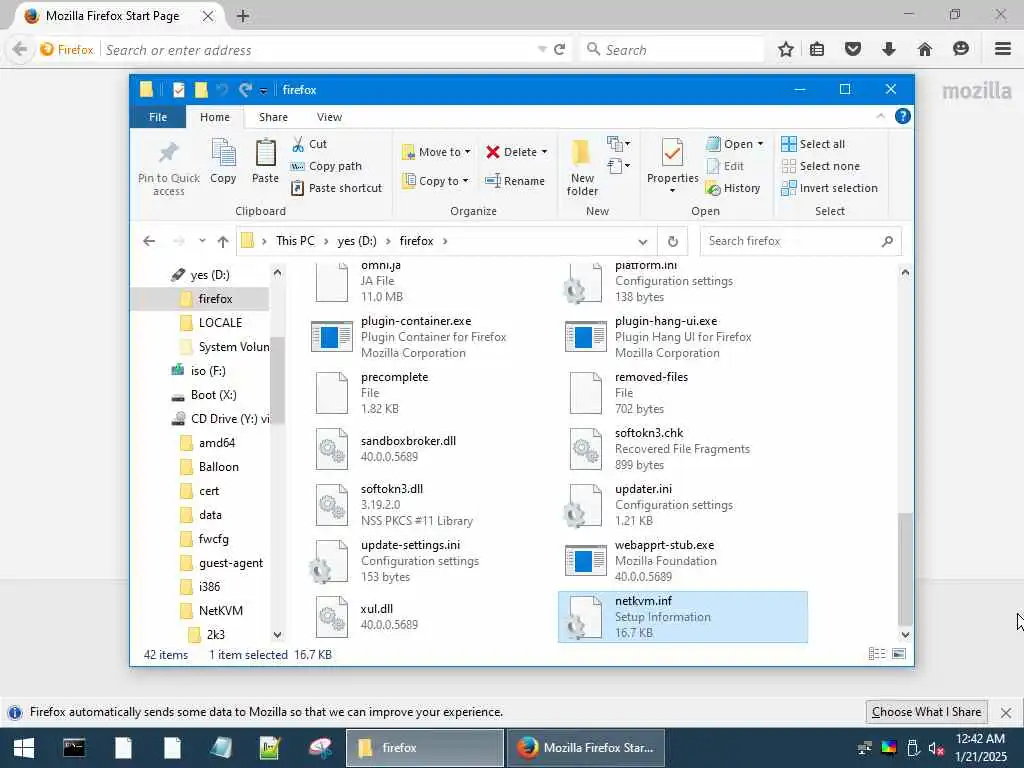Dismiss the Firefox data notification bar

1006,712
